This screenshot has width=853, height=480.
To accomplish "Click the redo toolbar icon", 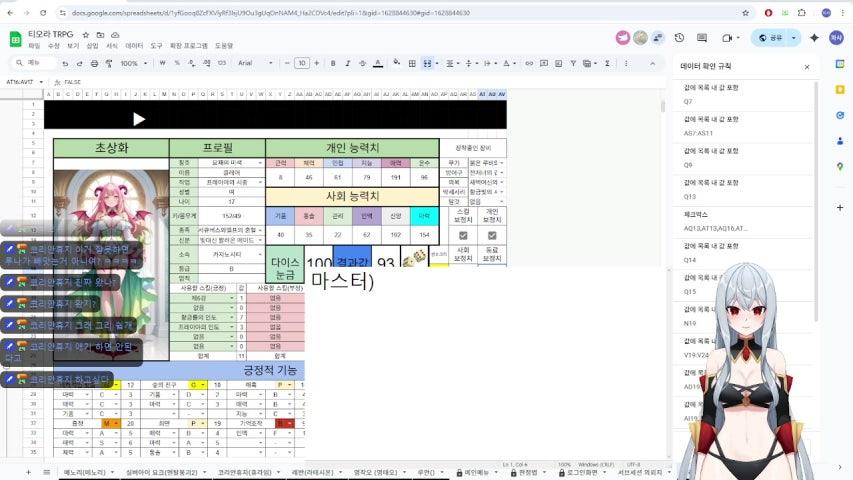I will pos(79,64).
